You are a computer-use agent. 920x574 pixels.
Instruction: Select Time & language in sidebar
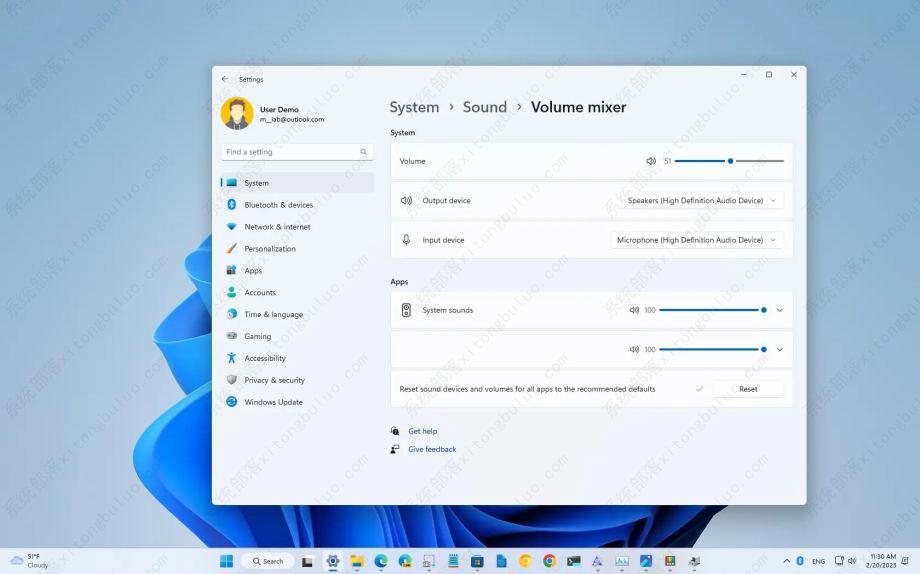(x=273, y=314)
